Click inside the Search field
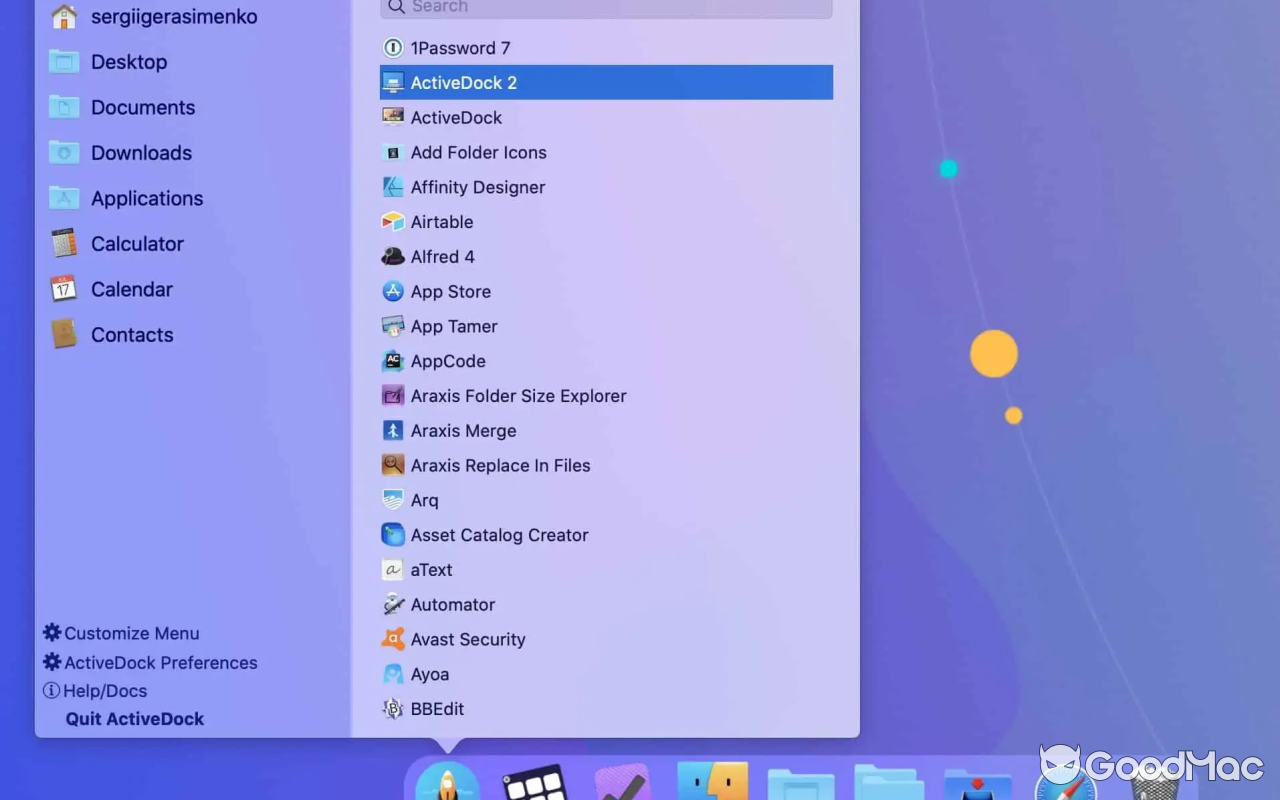The height and width of the screenshot is (800, 1280). [x=605, y=8]
